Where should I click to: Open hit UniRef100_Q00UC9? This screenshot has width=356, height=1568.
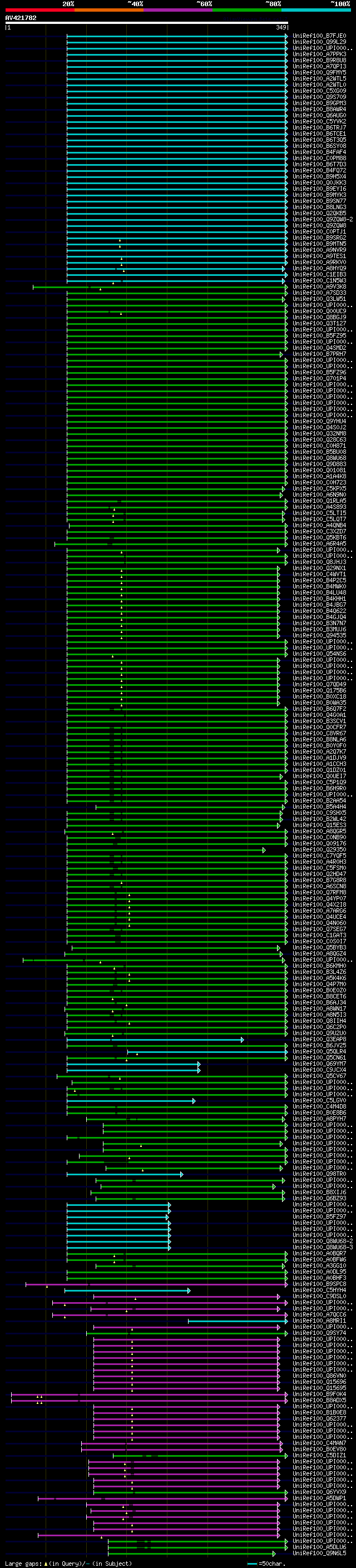(x=319, y=311)
